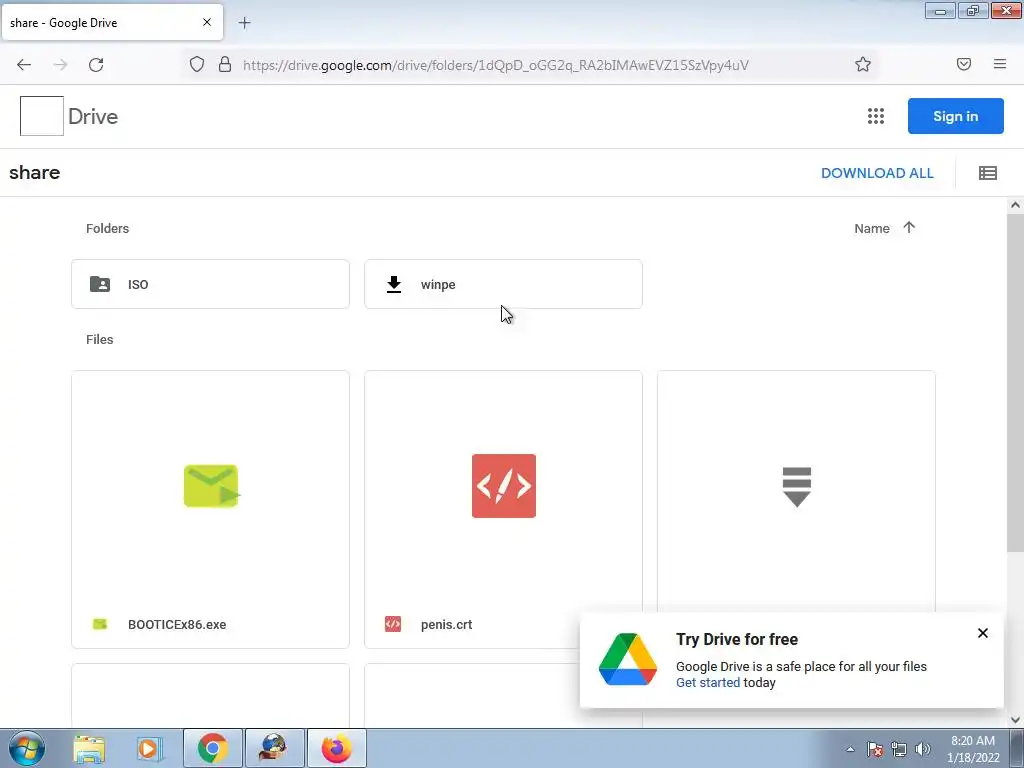
Task: Reverse sort direction with the arrow
Action: coord(909,227)
